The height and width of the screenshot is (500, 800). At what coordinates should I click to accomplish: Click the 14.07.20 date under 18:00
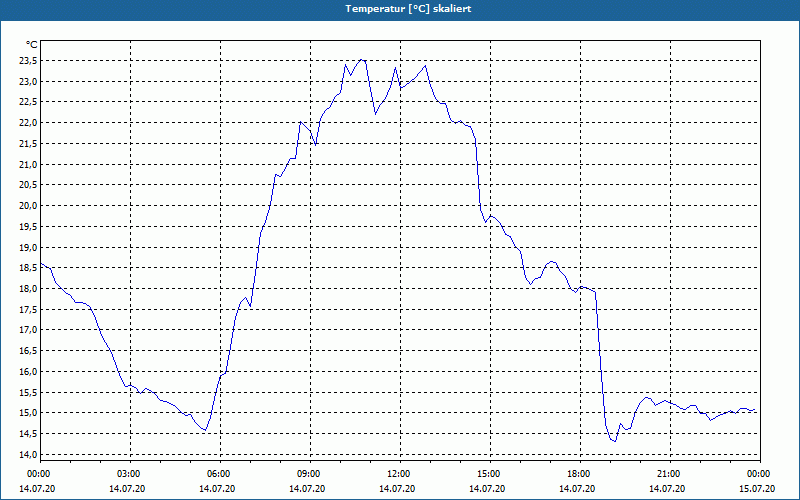click(x=577, y=489)
